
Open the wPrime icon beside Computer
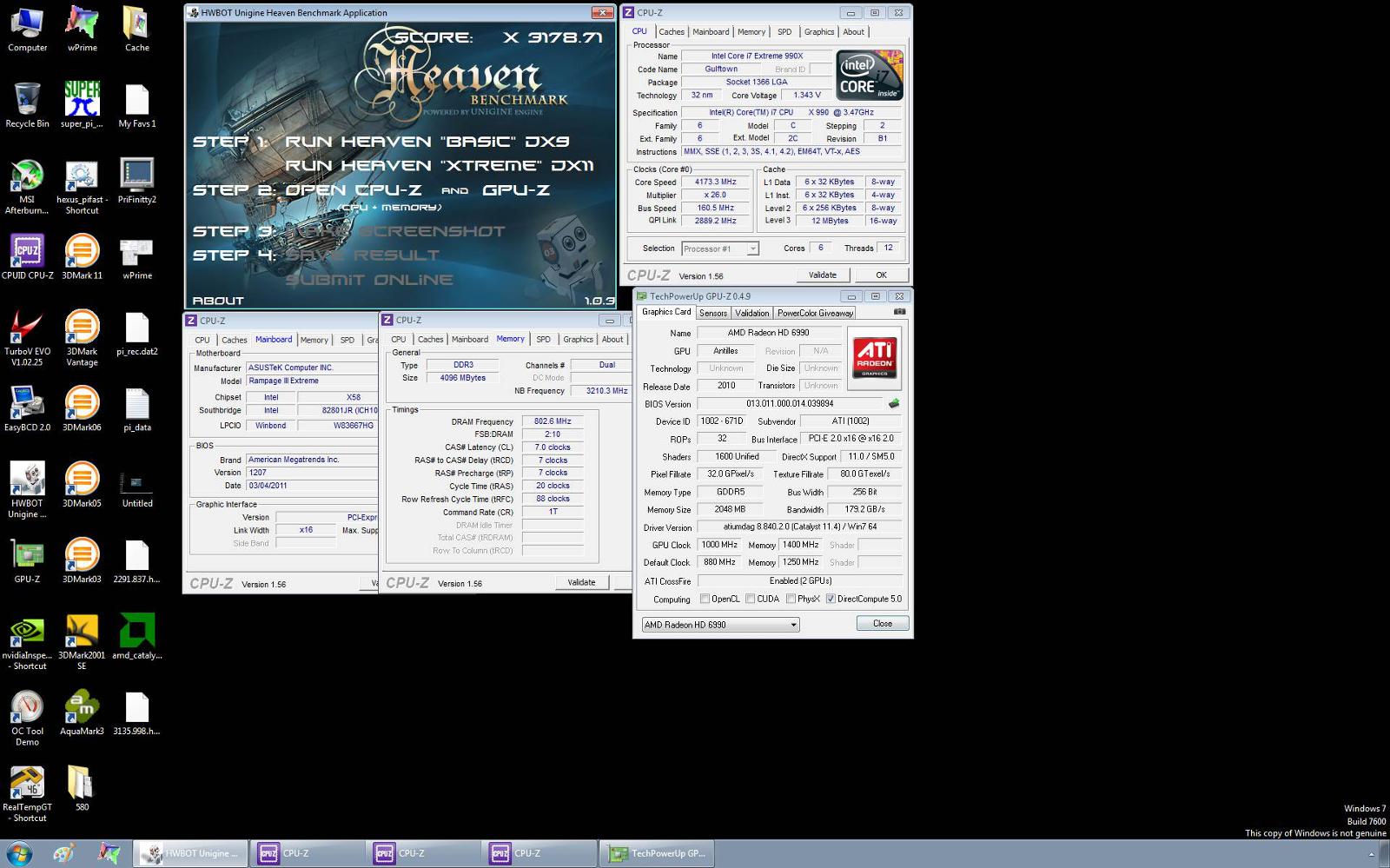coord(82,30)
